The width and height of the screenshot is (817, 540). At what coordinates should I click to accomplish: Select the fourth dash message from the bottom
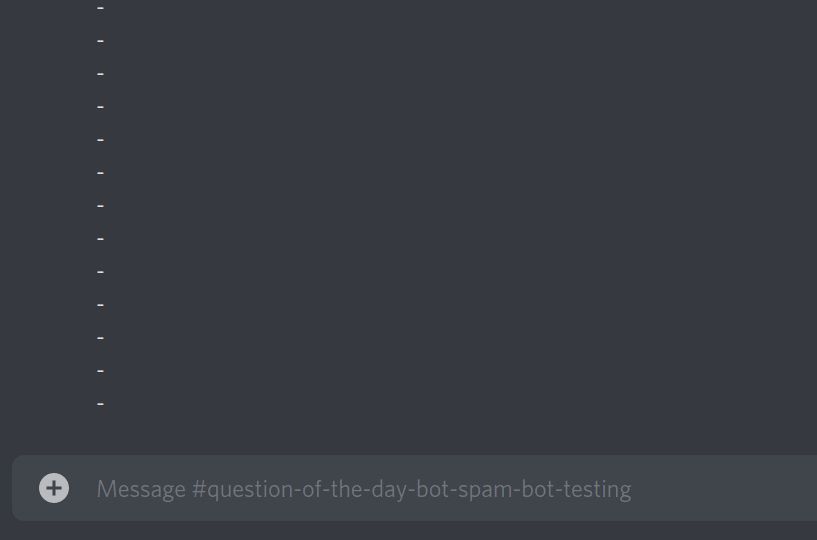click(101, 305)
